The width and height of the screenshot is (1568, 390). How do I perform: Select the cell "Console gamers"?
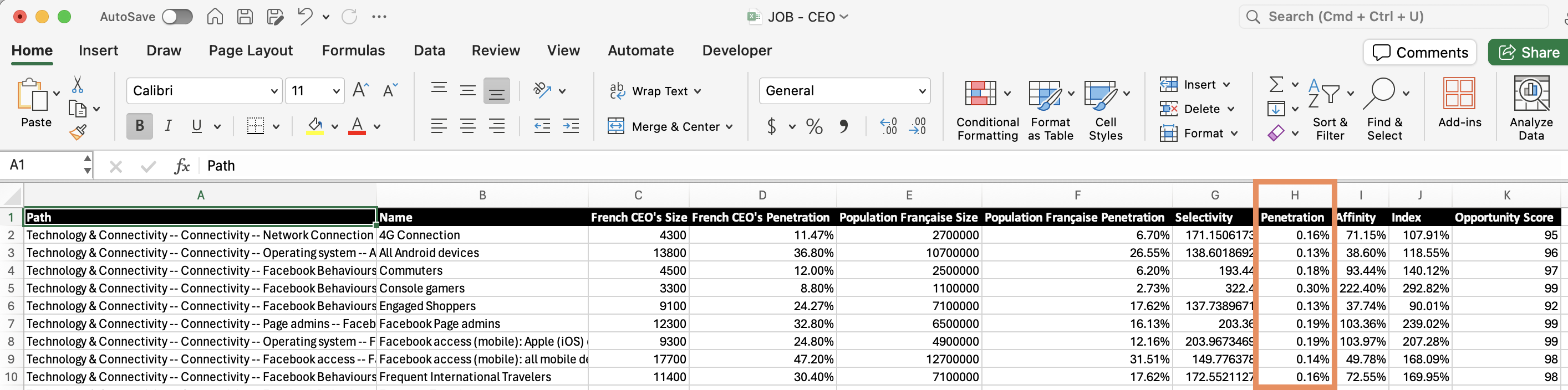[482, 289]
